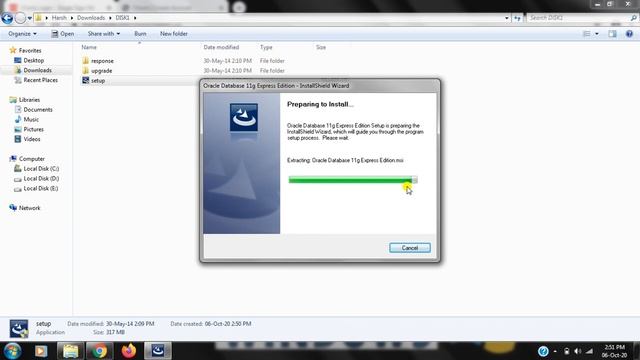Screen dimensions: 640x360
Task: Sort files by Type column header
Action: coord(266,47)
